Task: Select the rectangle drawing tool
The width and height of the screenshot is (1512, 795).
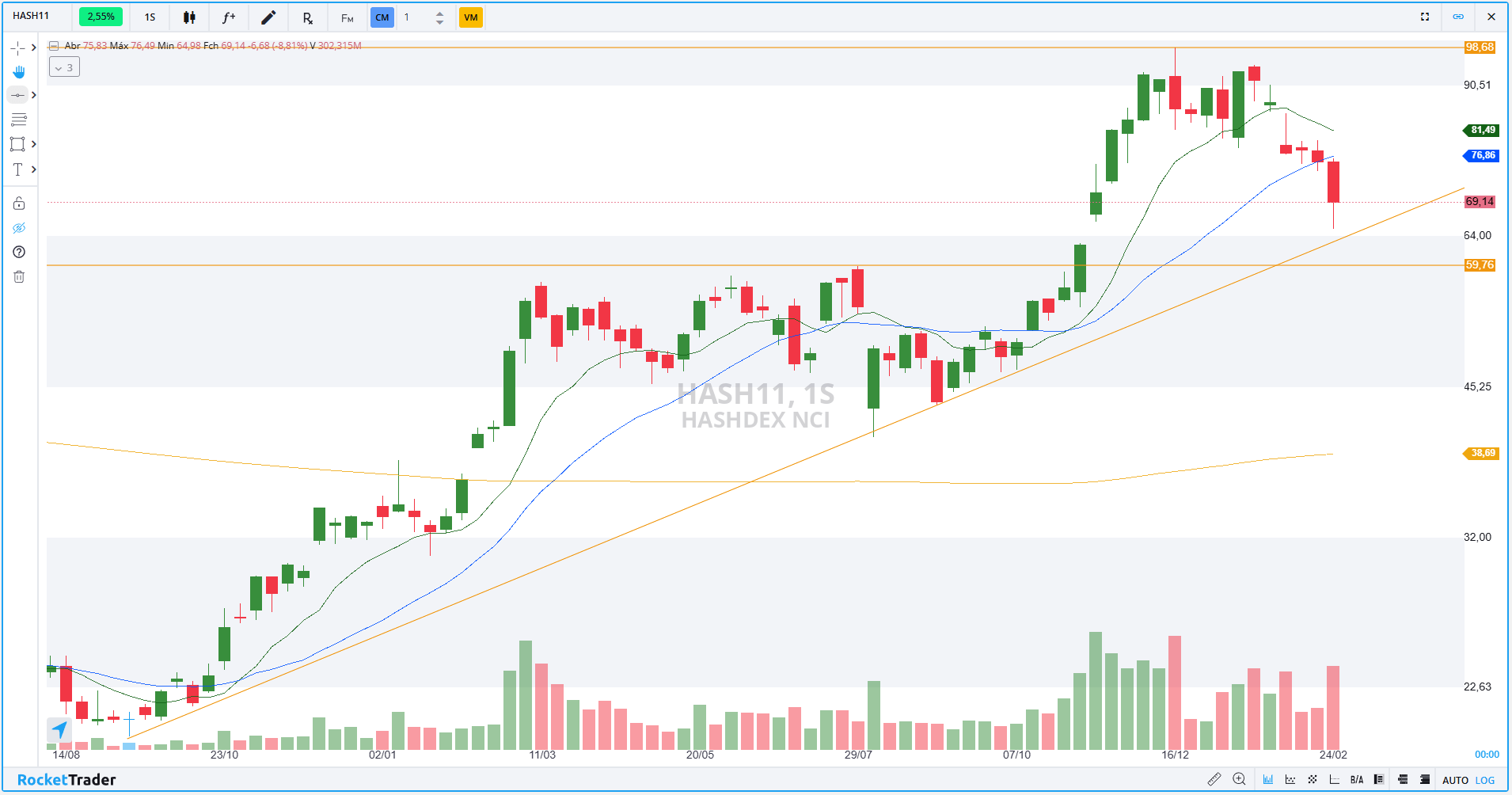Action: tap(17, 143)
